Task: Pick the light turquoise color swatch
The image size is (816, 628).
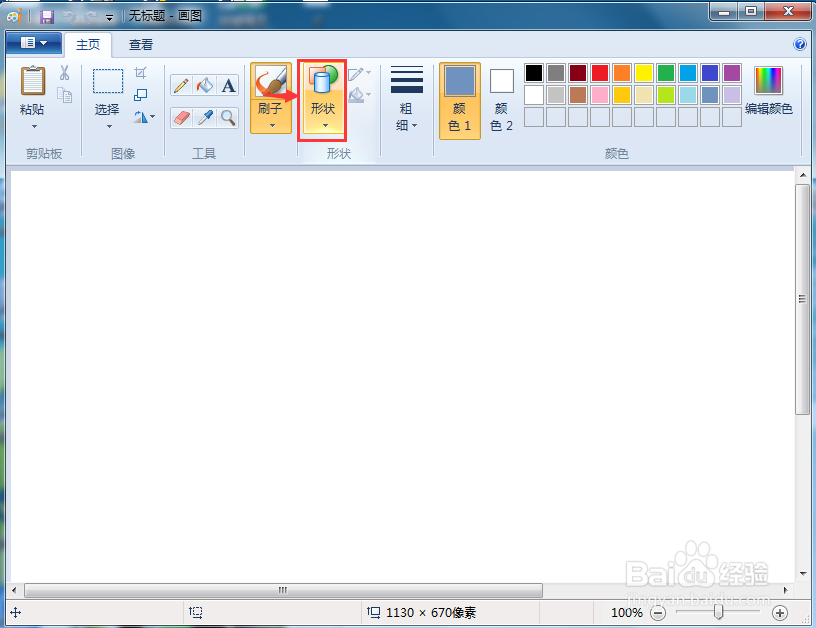Action: pos(687,95)
